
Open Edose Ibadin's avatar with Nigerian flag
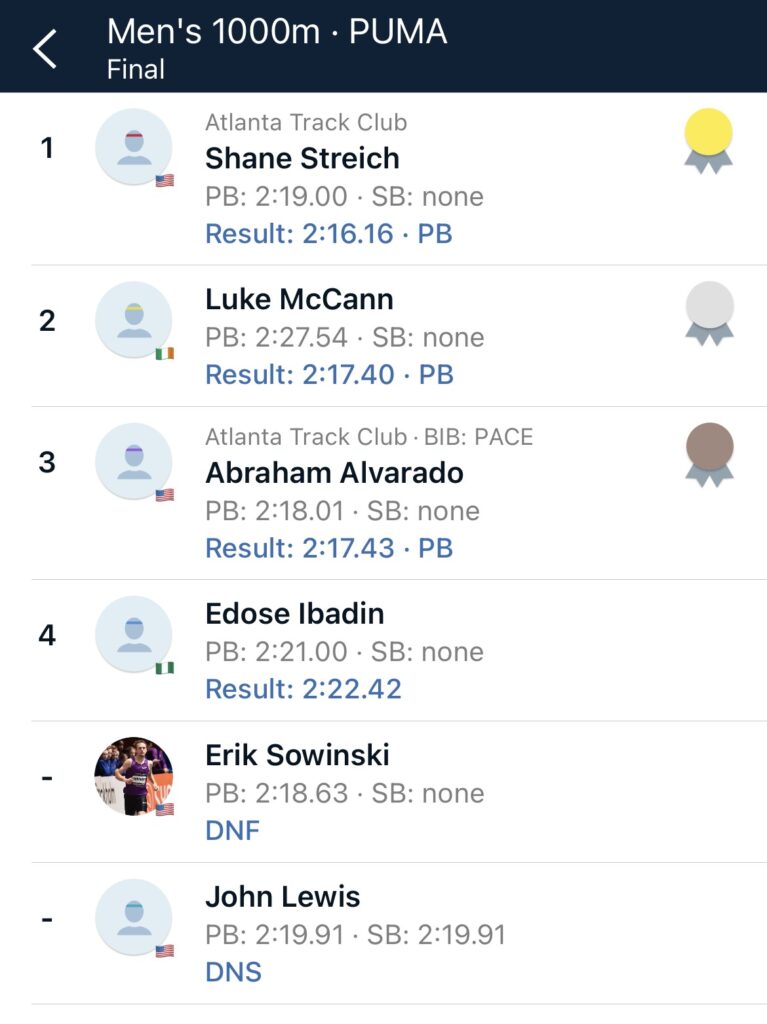pyautogui.click(x=134, y=635)
